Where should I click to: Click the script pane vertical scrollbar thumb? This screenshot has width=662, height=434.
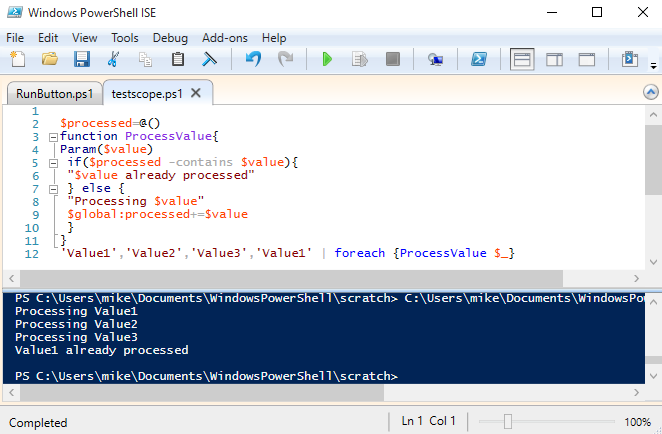[653, 160]
